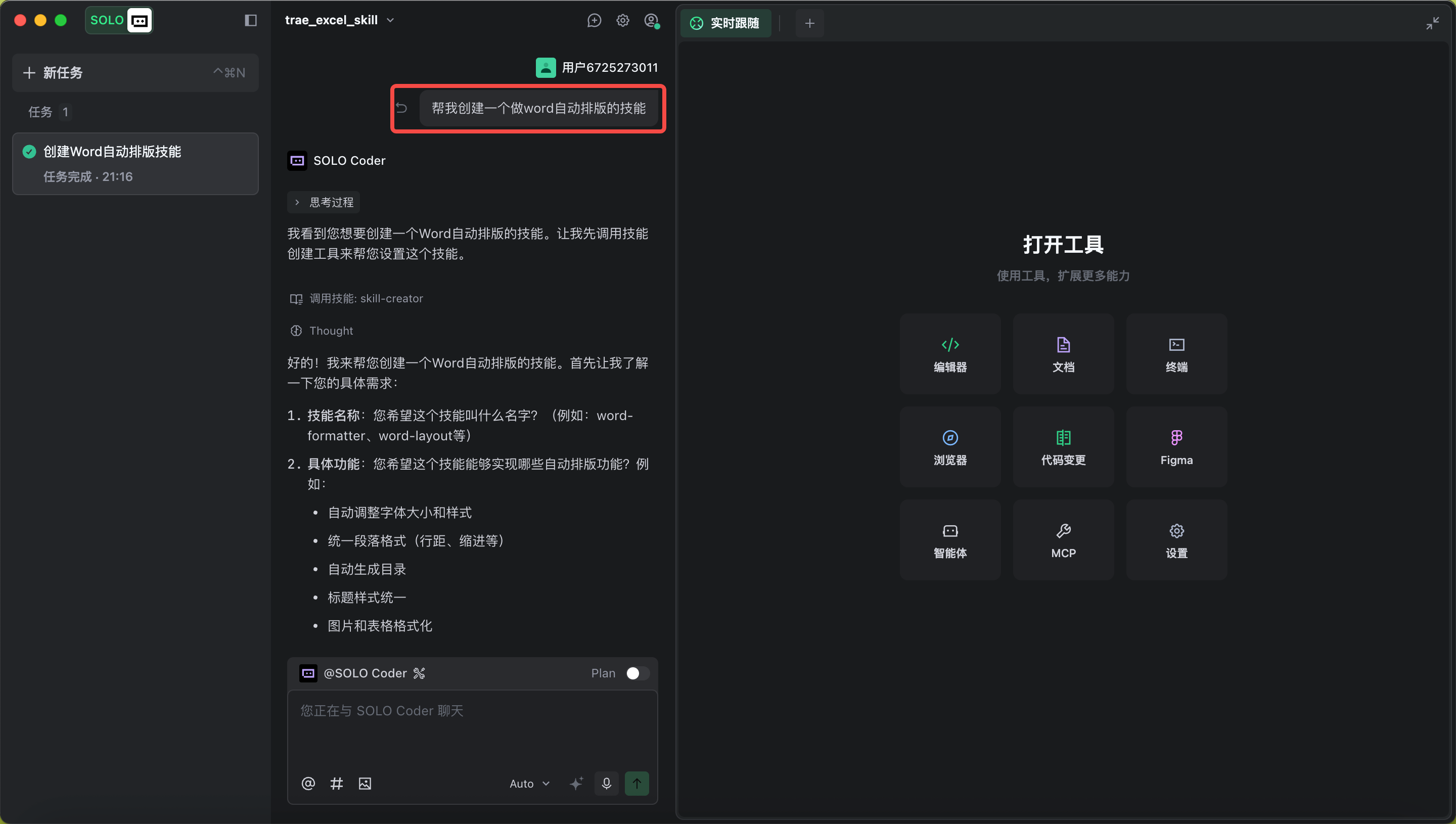
Task: Open the 智能体 tool card
Action: [950, 540]
